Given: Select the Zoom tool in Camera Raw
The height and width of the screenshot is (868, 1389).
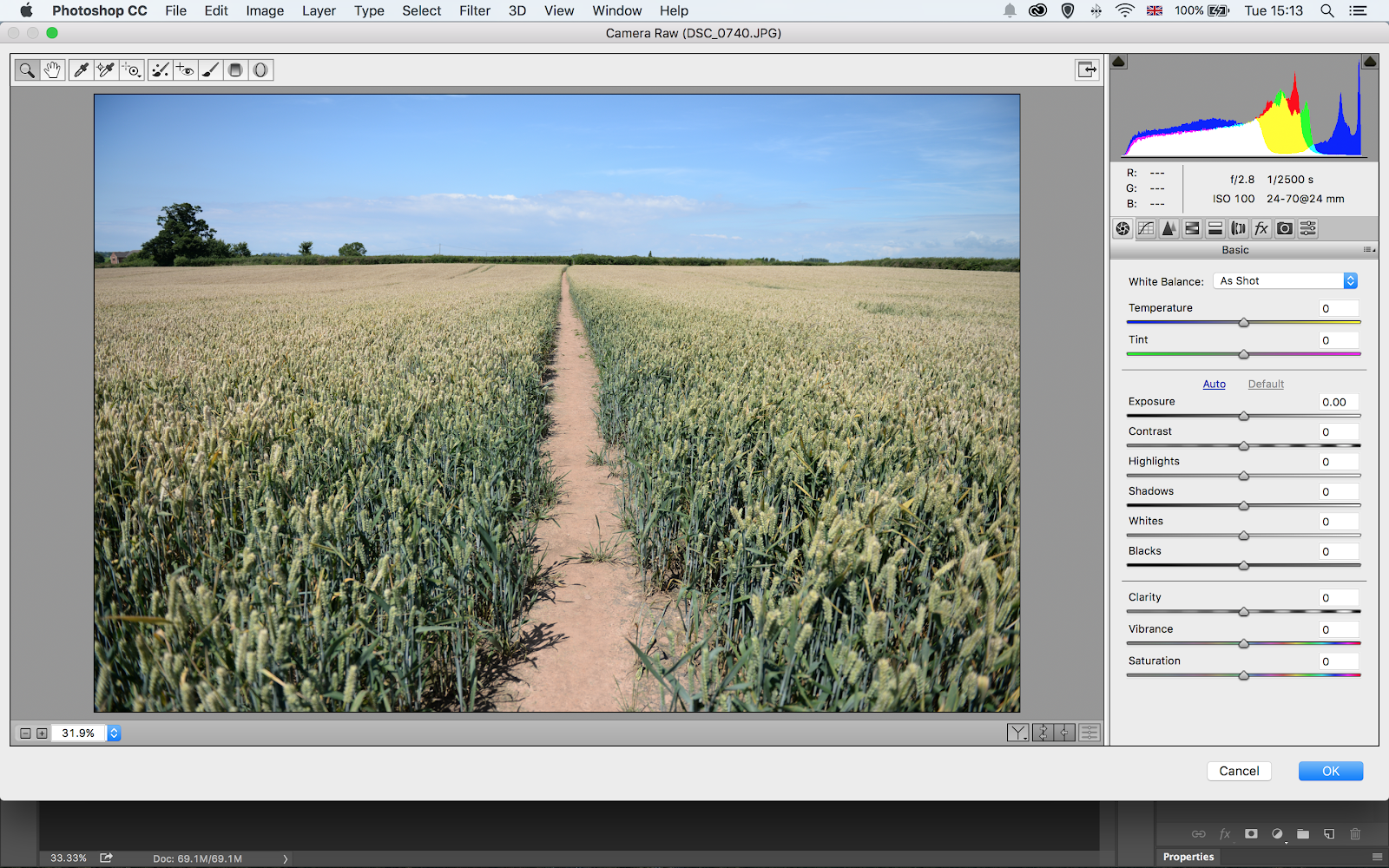Looking at the screenshot, I should tap(27, 70).
